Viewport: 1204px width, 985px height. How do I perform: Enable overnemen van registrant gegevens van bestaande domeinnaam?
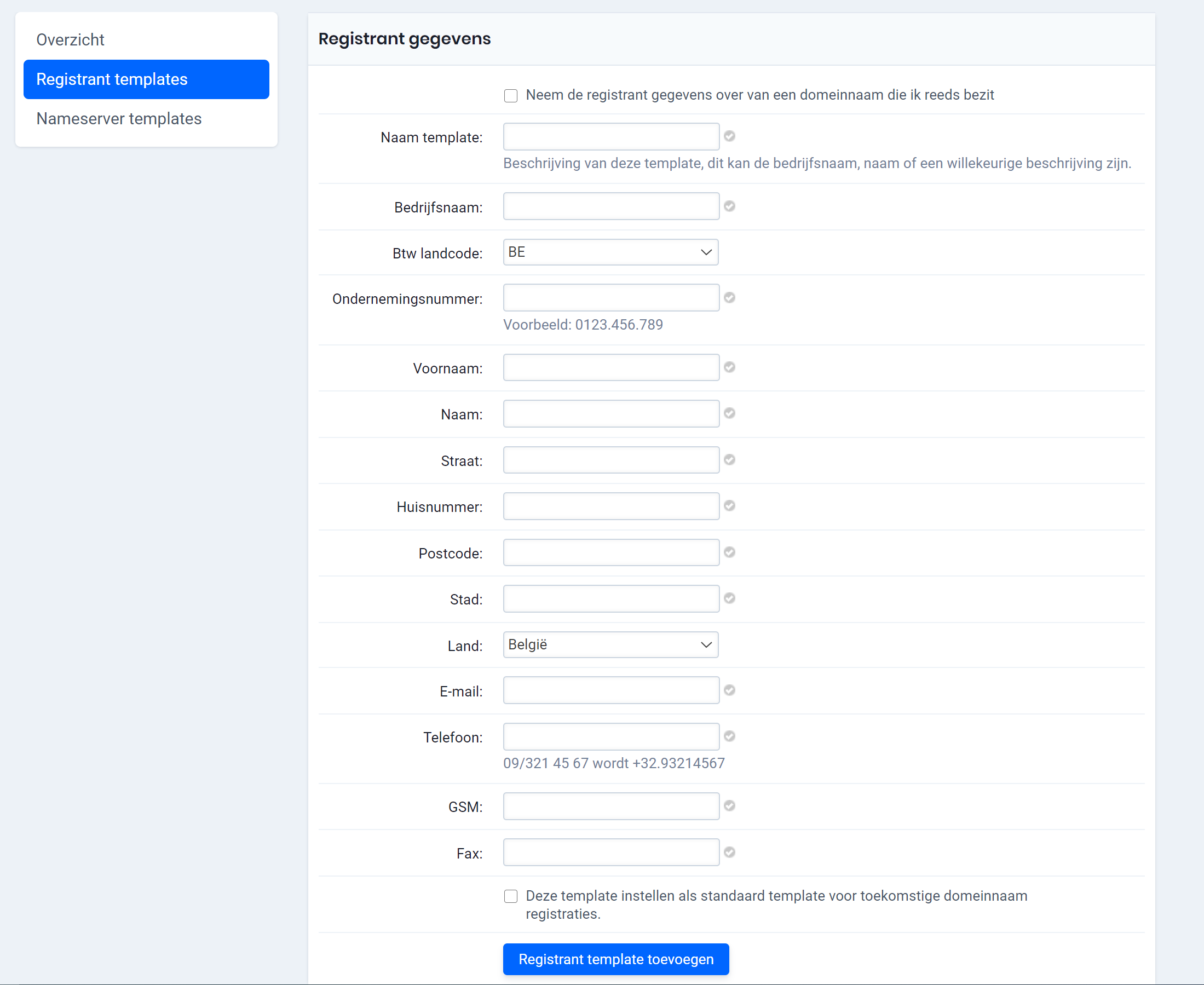(511, 95)
